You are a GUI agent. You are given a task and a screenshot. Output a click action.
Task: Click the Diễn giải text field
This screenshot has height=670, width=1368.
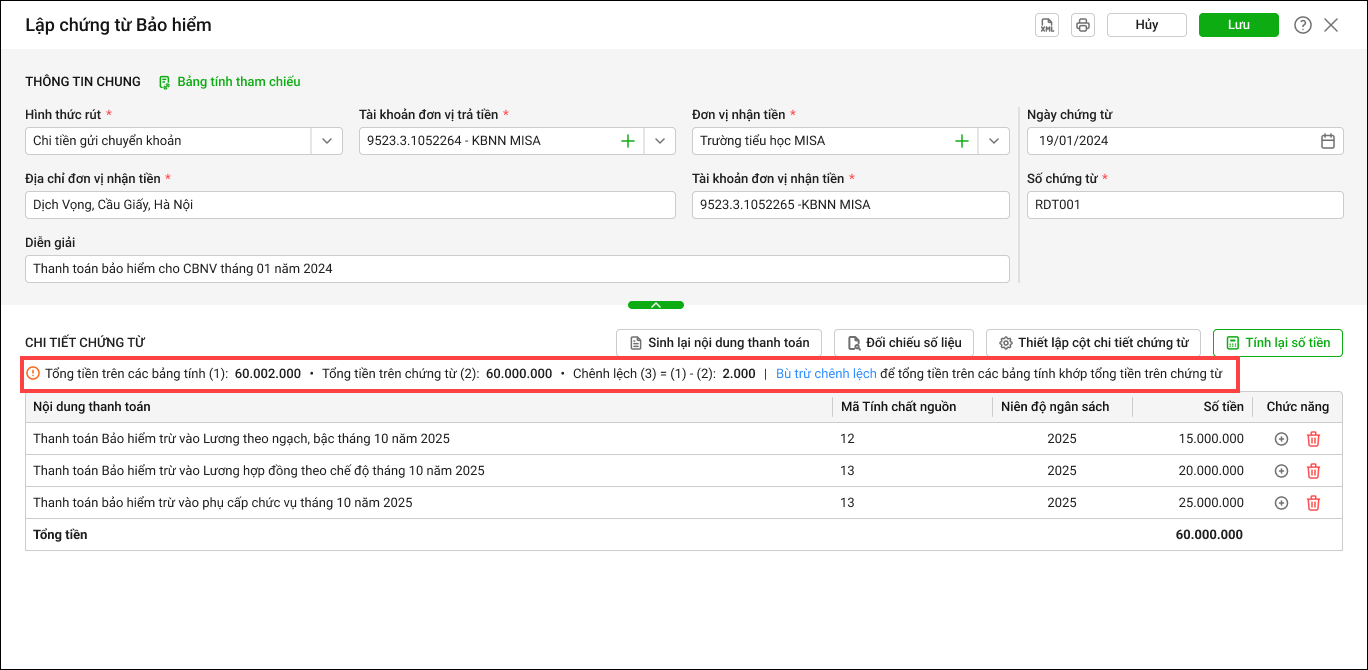click(517, 269)
